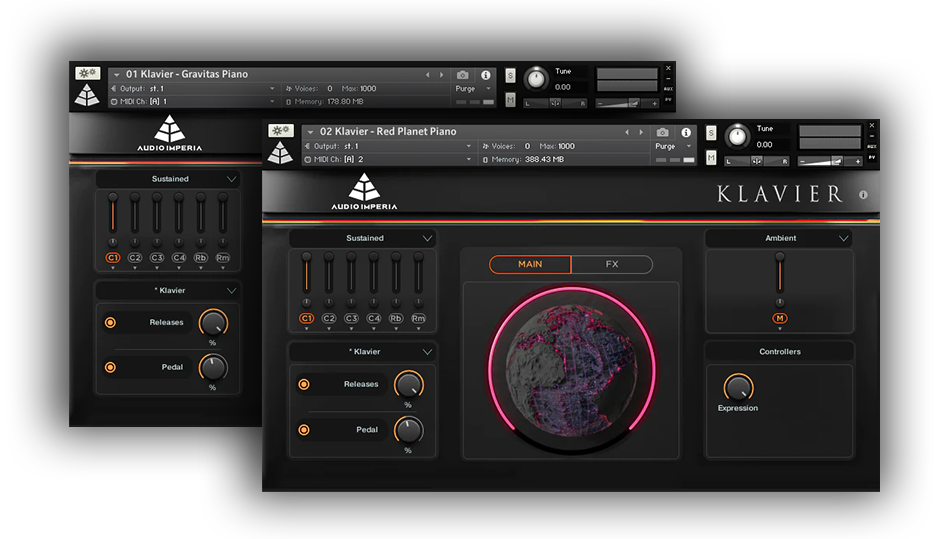
Task: Open Klavier preset dropdown in Red Planet Piano
Action: 363,352
